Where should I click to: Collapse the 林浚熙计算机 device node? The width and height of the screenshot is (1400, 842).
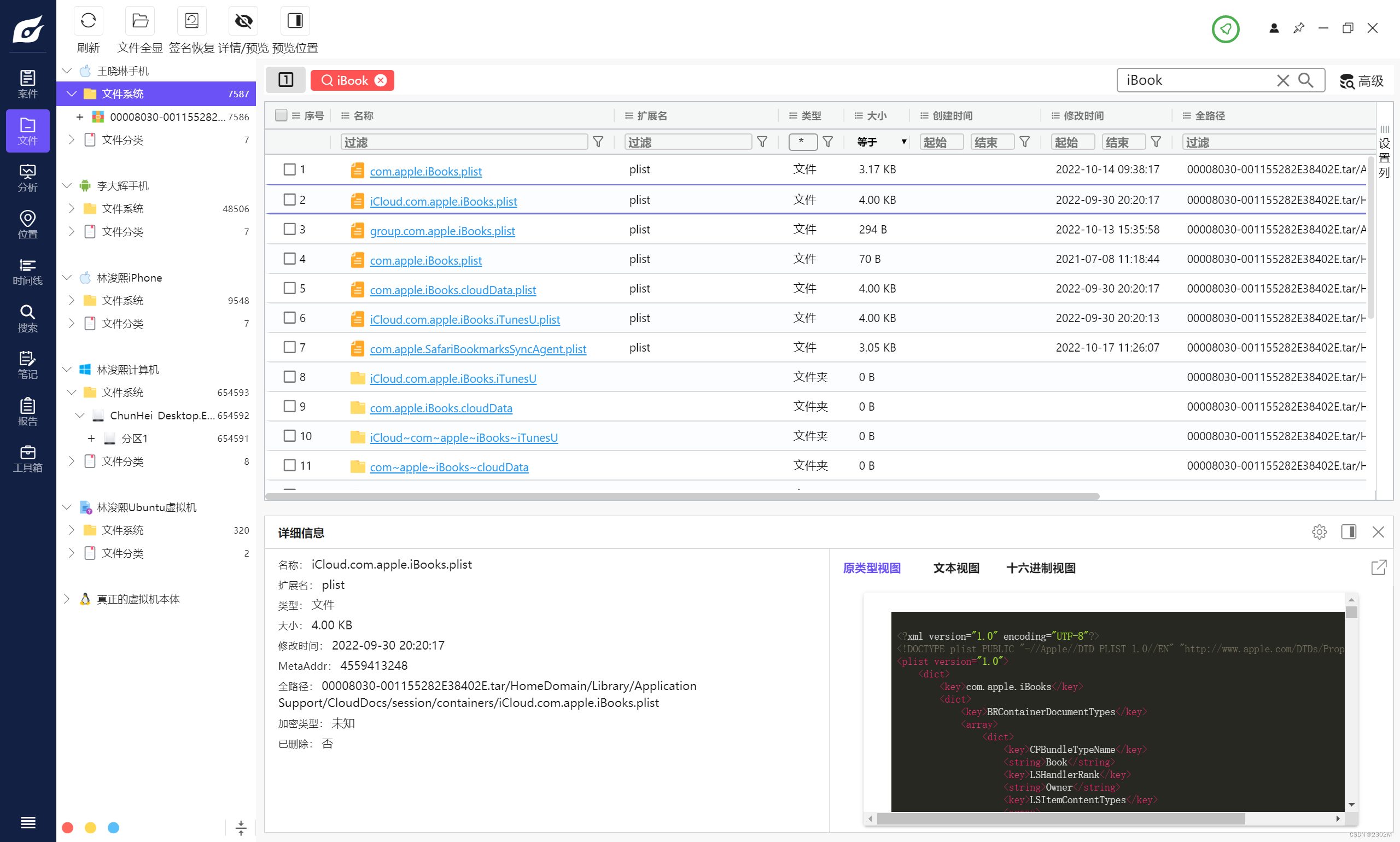(x=67, y=370)
